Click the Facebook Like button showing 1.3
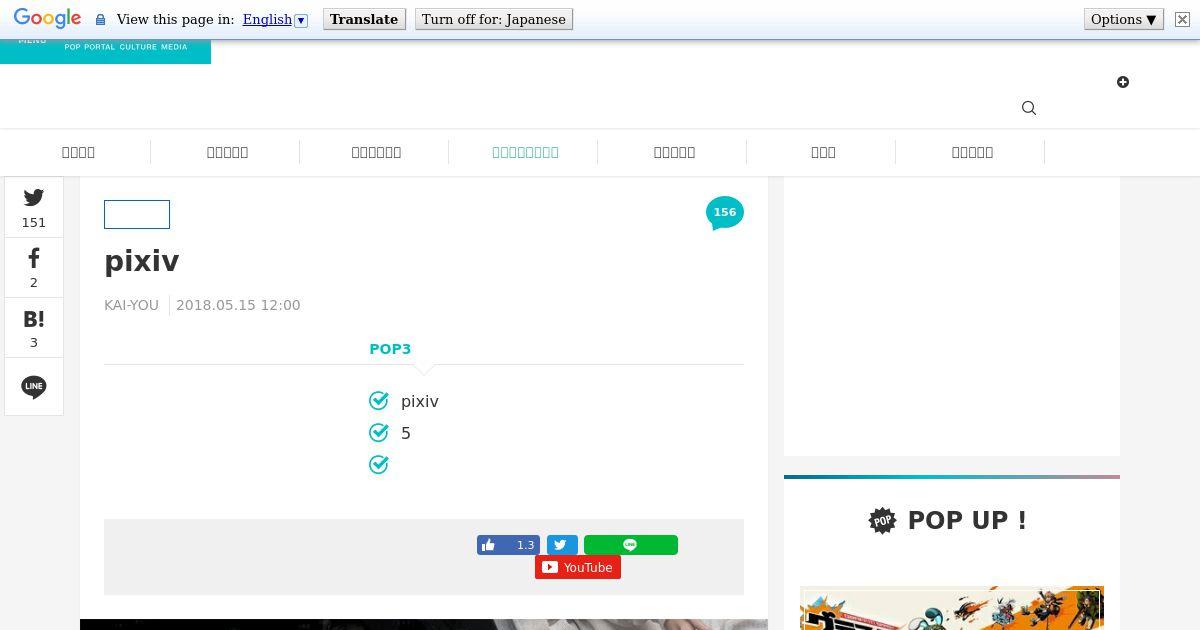 click(x=508, y=545)
